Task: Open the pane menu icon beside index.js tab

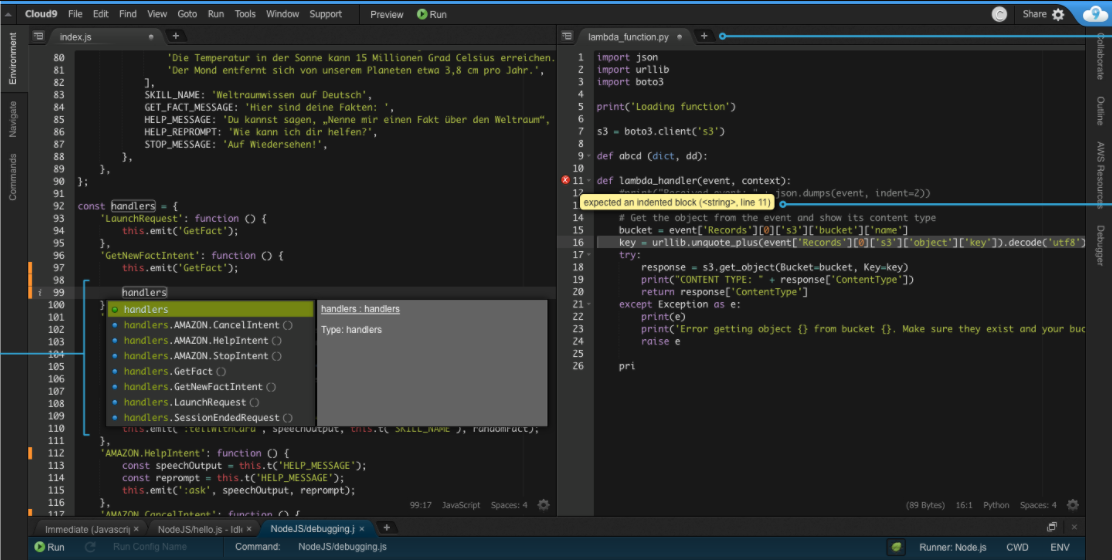Action: [39, 36]
